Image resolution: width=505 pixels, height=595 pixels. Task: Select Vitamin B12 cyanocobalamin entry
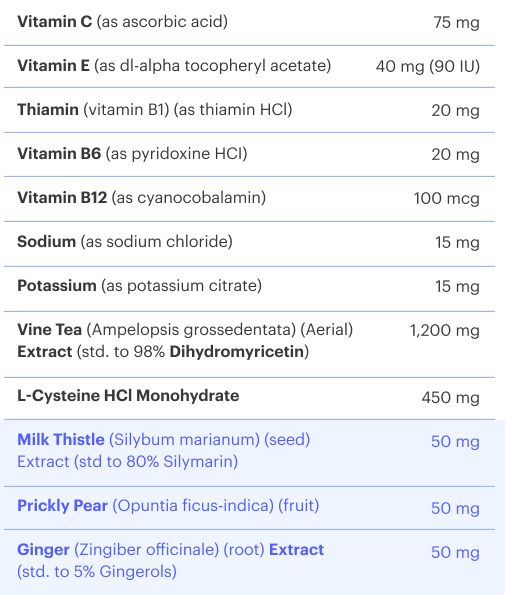[142, 198]
